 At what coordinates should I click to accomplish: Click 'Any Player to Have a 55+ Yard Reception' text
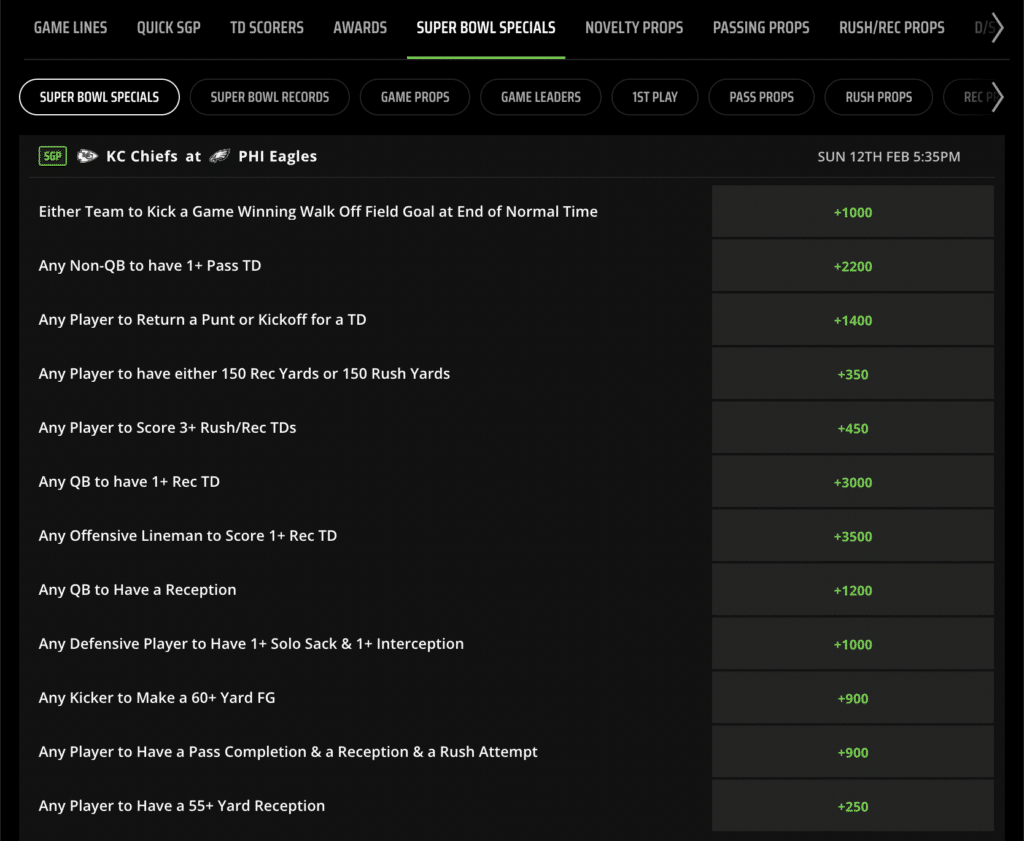(x=182, y=806)
